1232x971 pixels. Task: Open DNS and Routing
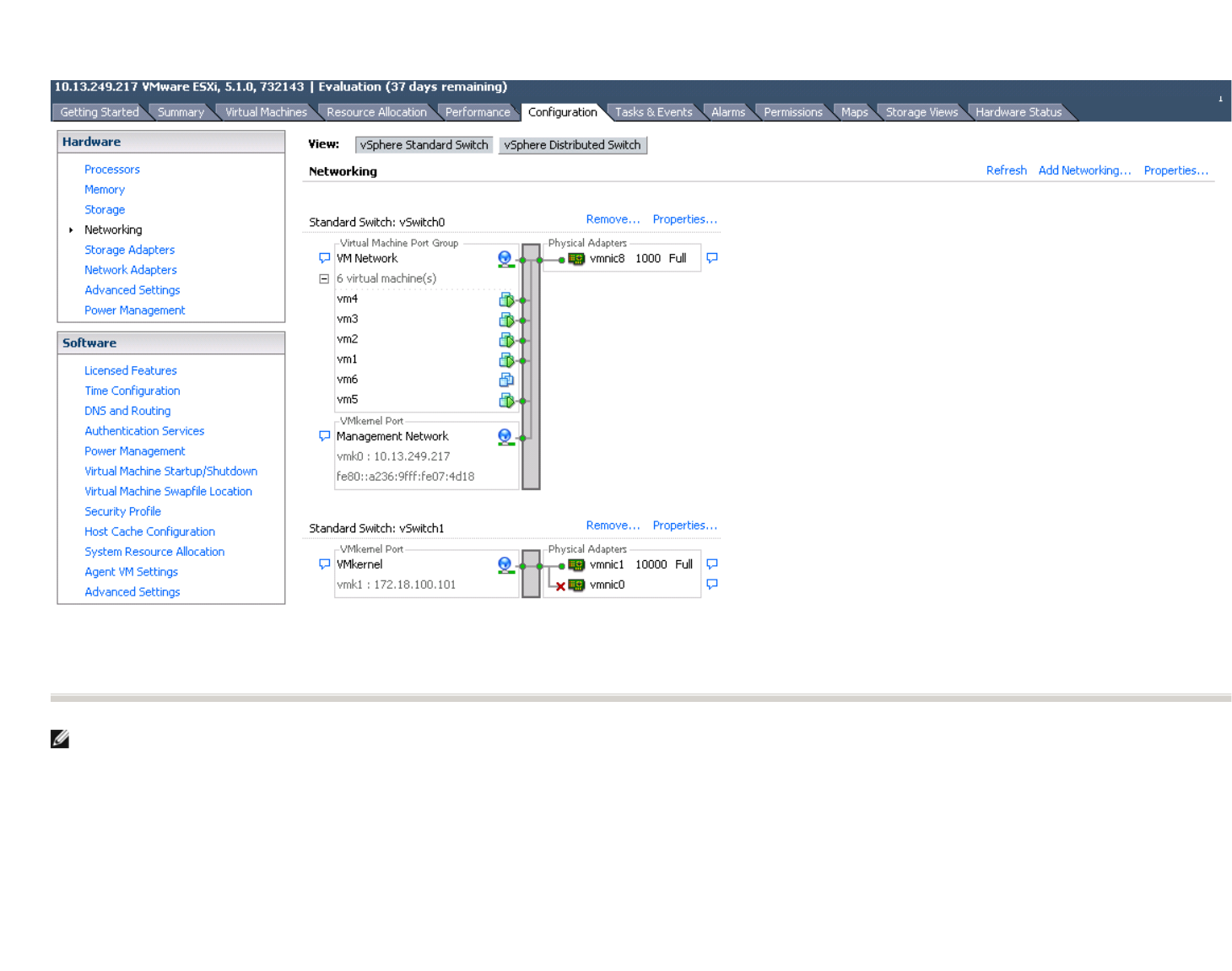(127, 412)
